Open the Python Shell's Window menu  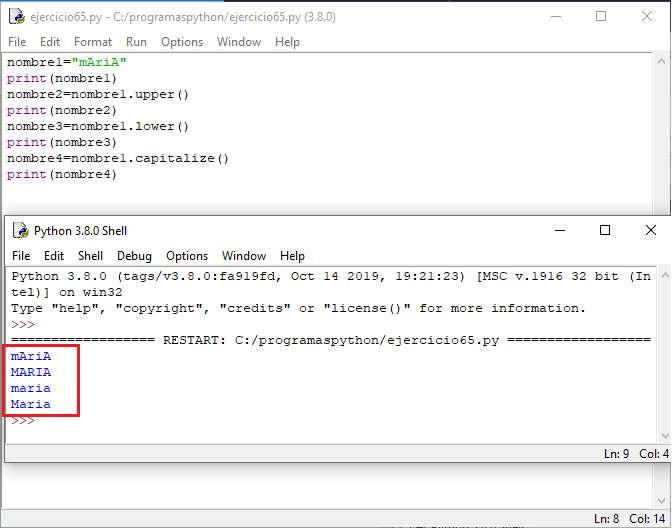(244, 256)
